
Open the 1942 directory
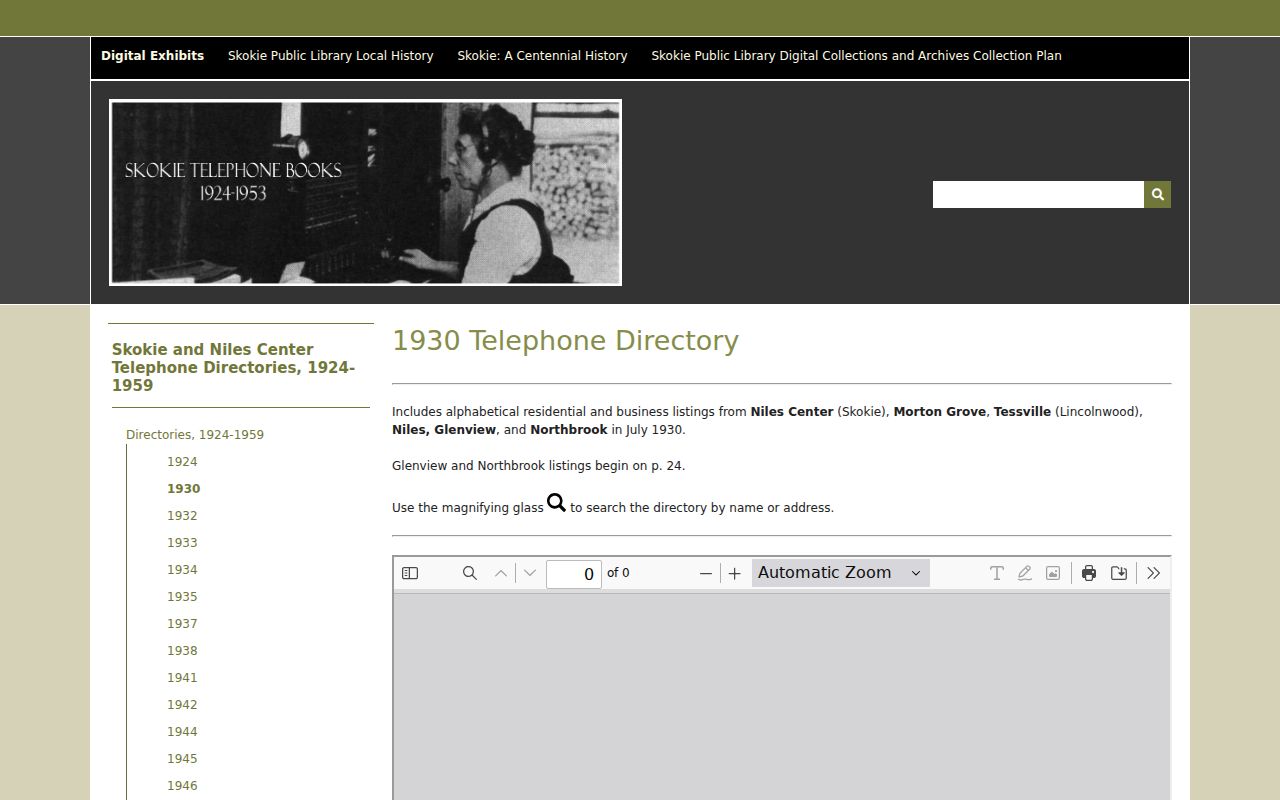tap(182, 705)
